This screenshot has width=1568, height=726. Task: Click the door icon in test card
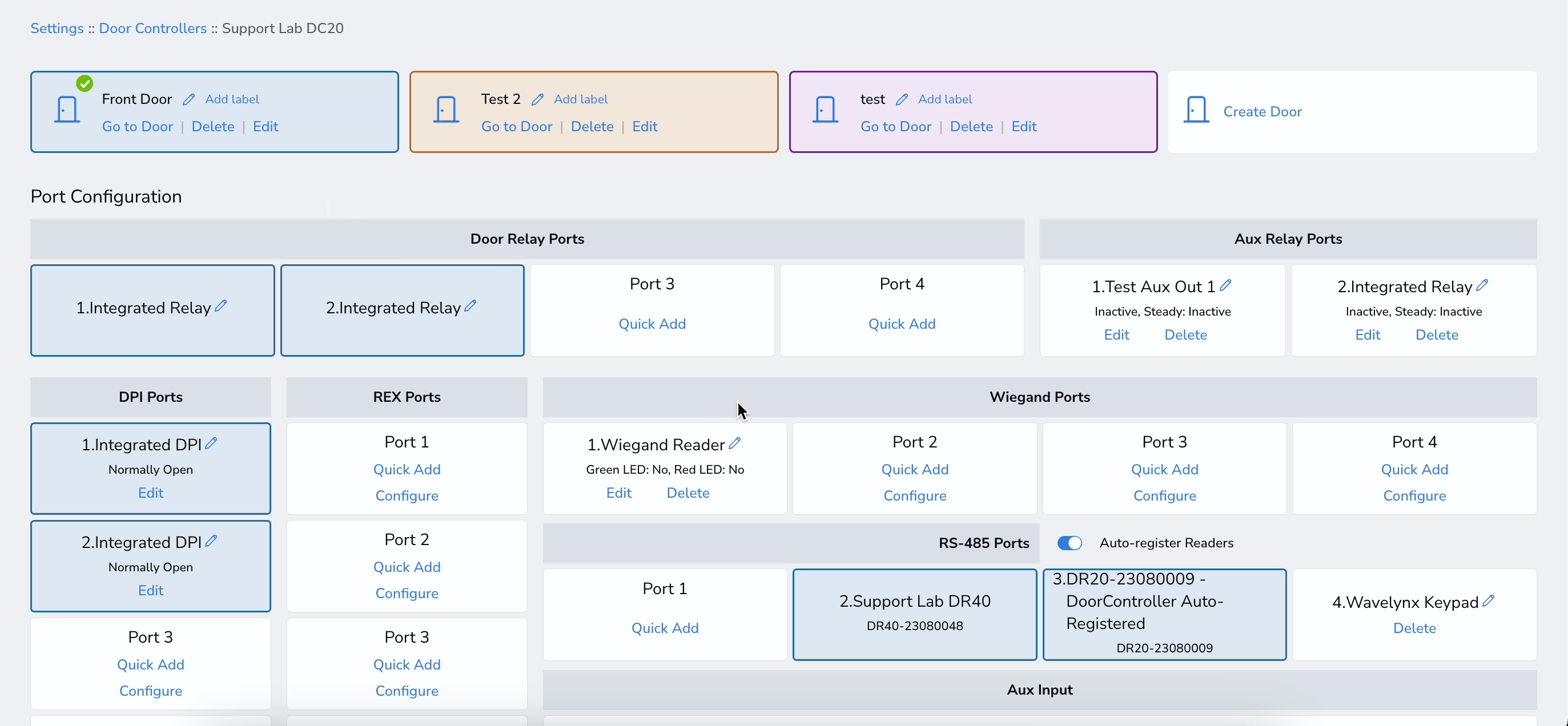pyautogui.click(x=825, y=110)
